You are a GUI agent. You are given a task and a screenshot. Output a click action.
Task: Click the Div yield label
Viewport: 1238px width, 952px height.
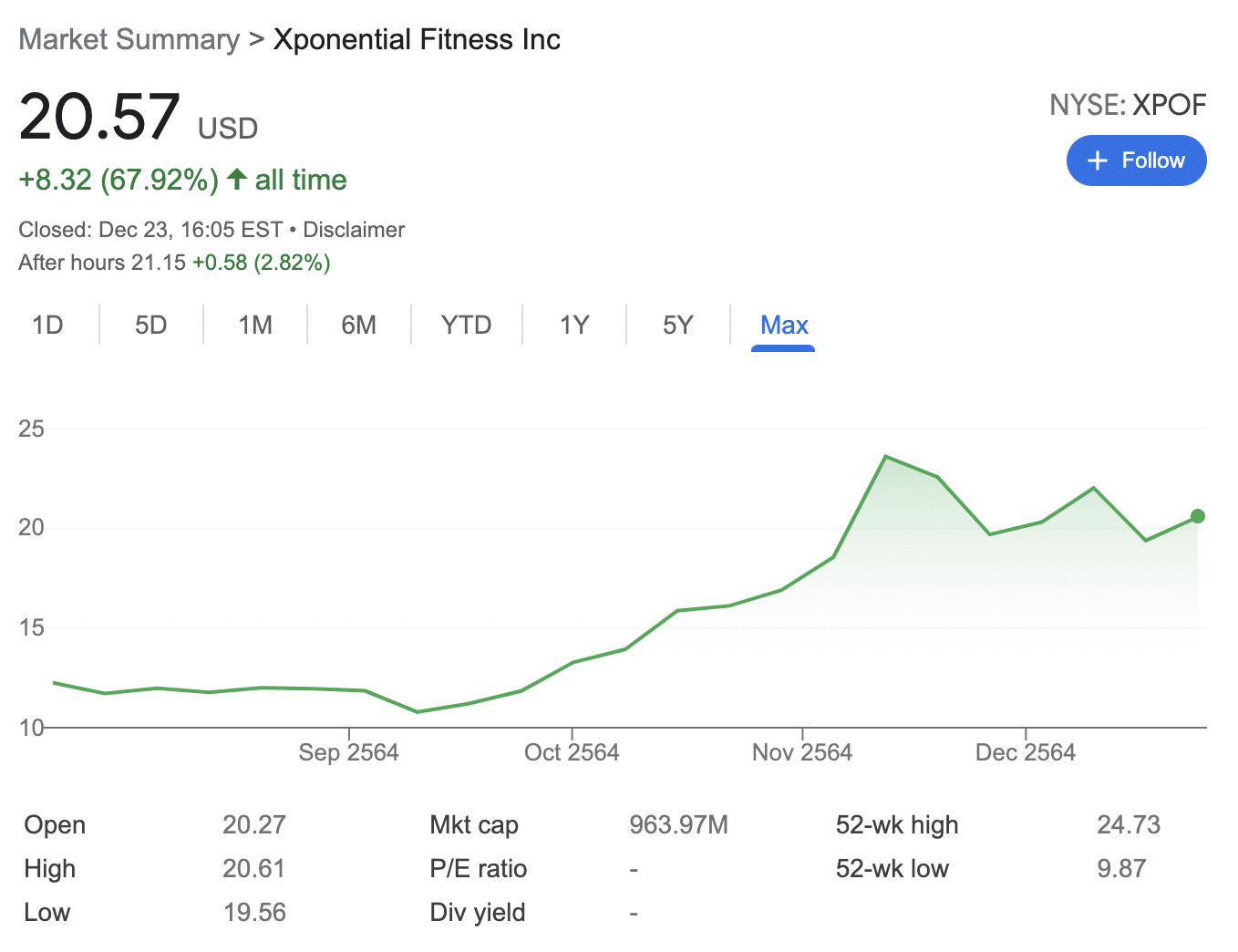coord(478,912)
